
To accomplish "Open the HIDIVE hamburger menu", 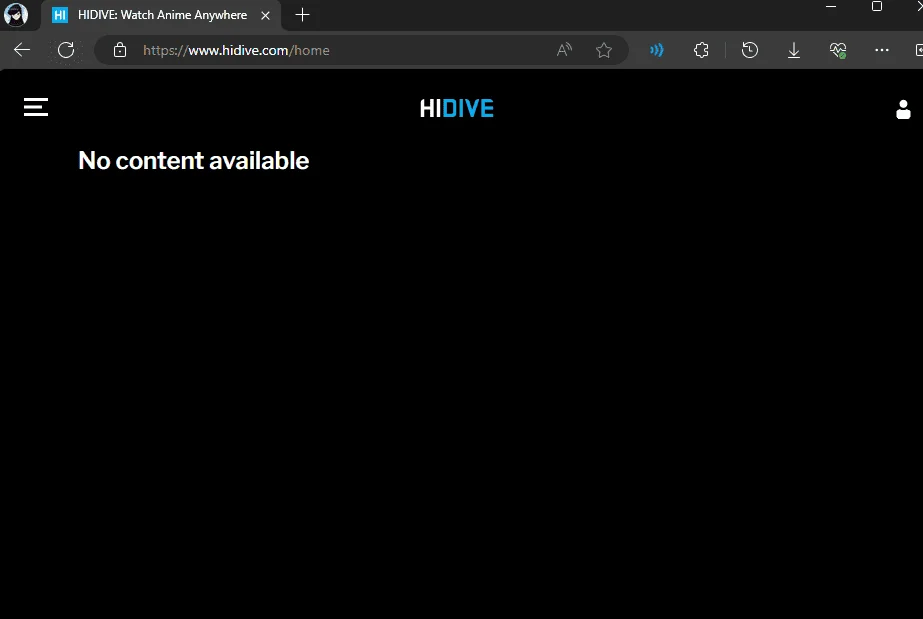I will (35, 107).
